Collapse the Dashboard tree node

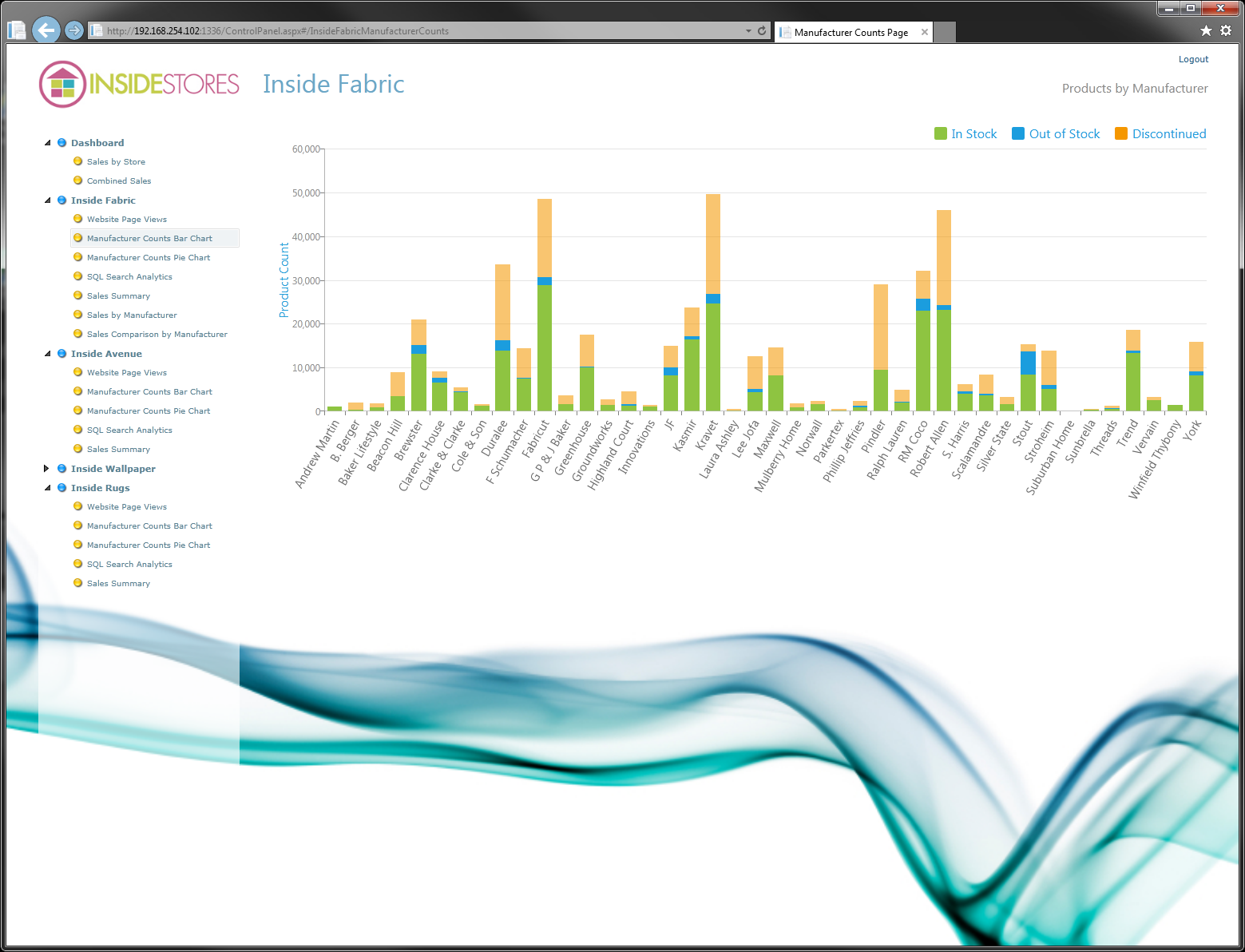[x=47, y=143]
